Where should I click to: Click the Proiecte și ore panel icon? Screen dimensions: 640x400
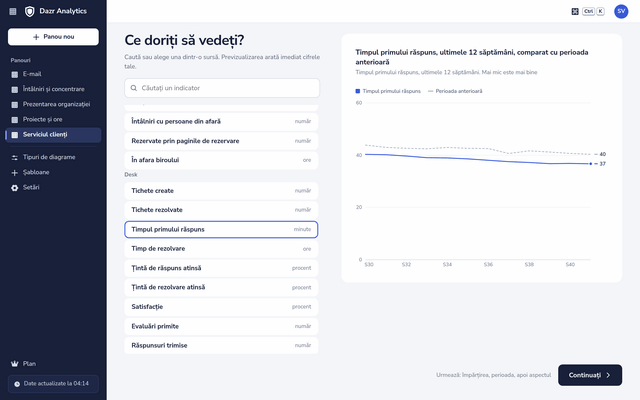click(15, 120)
